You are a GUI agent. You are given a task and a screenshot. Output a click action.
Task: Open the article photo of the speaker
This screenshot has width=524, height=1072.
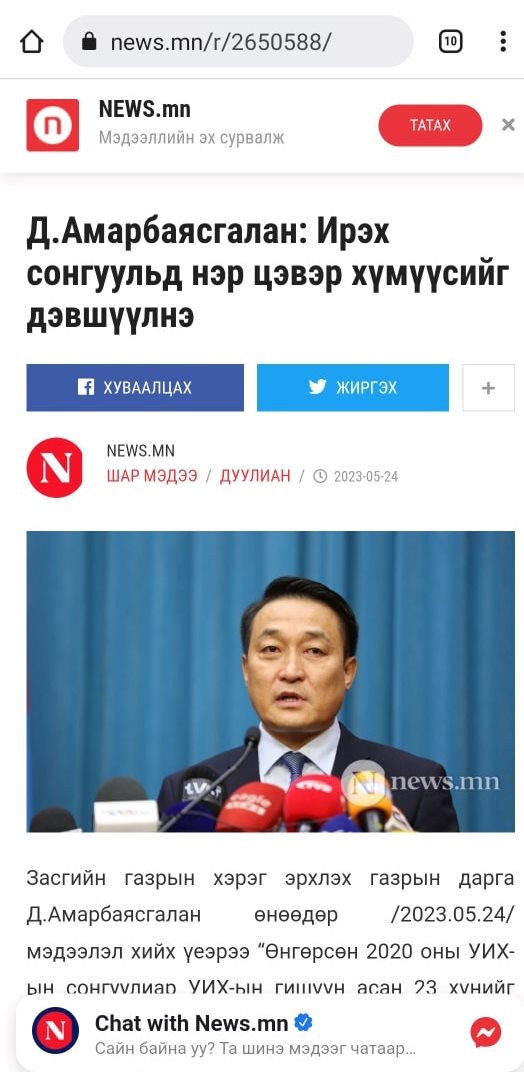(270, 682)
